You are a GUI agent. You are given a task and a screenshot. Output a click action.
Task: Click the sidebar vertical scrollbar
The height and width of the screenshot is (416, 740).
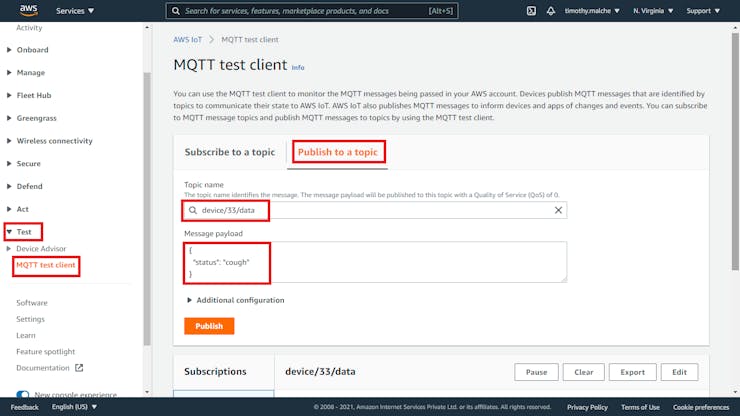(147, 208)
